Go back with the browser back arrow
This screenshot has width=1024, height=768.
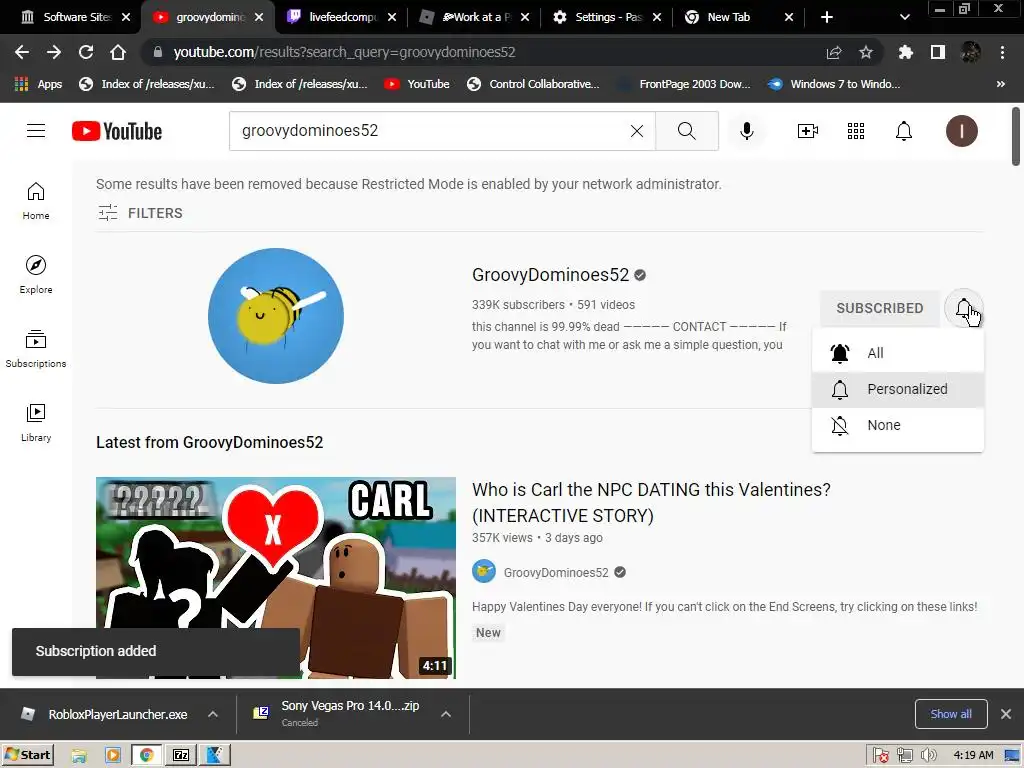[x=22, y=52]
